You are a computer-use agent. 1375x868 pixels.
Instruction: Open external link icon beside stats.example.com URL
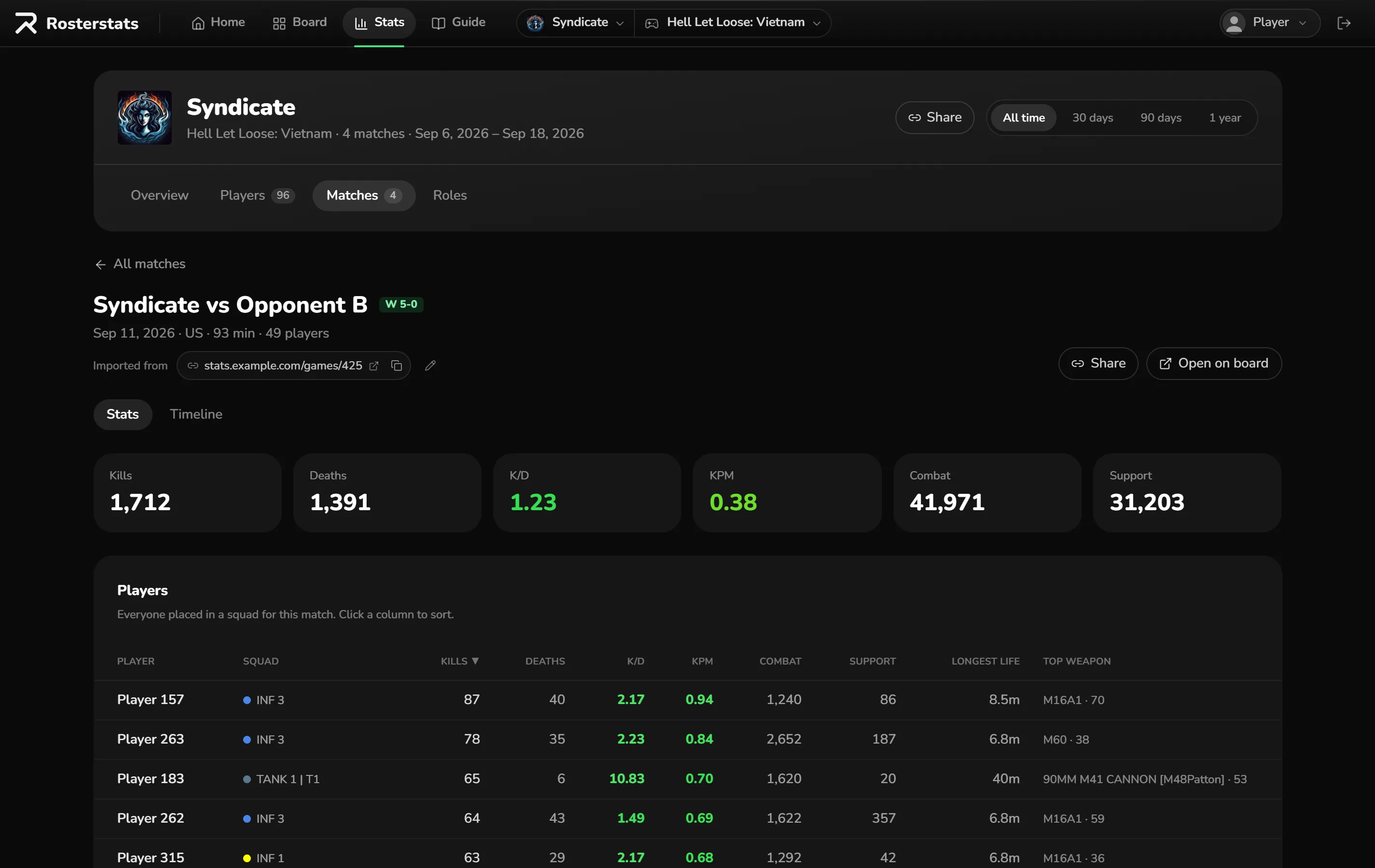[374, 366]
